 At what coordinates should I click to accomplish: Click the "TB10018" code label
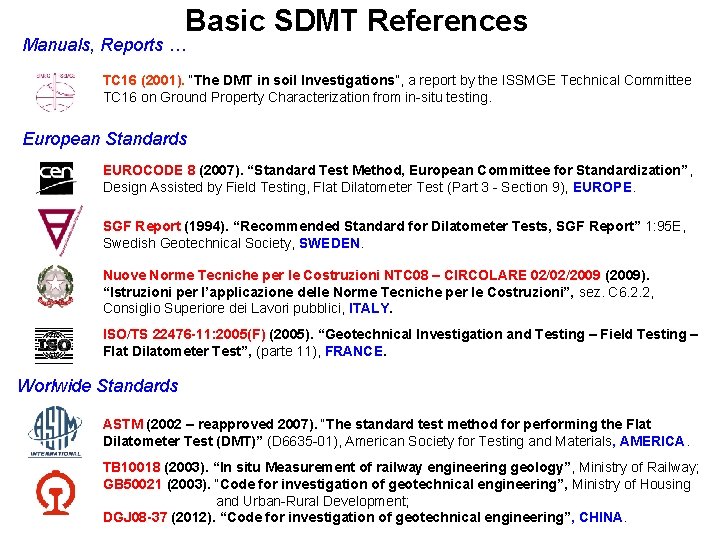[131, 467]
